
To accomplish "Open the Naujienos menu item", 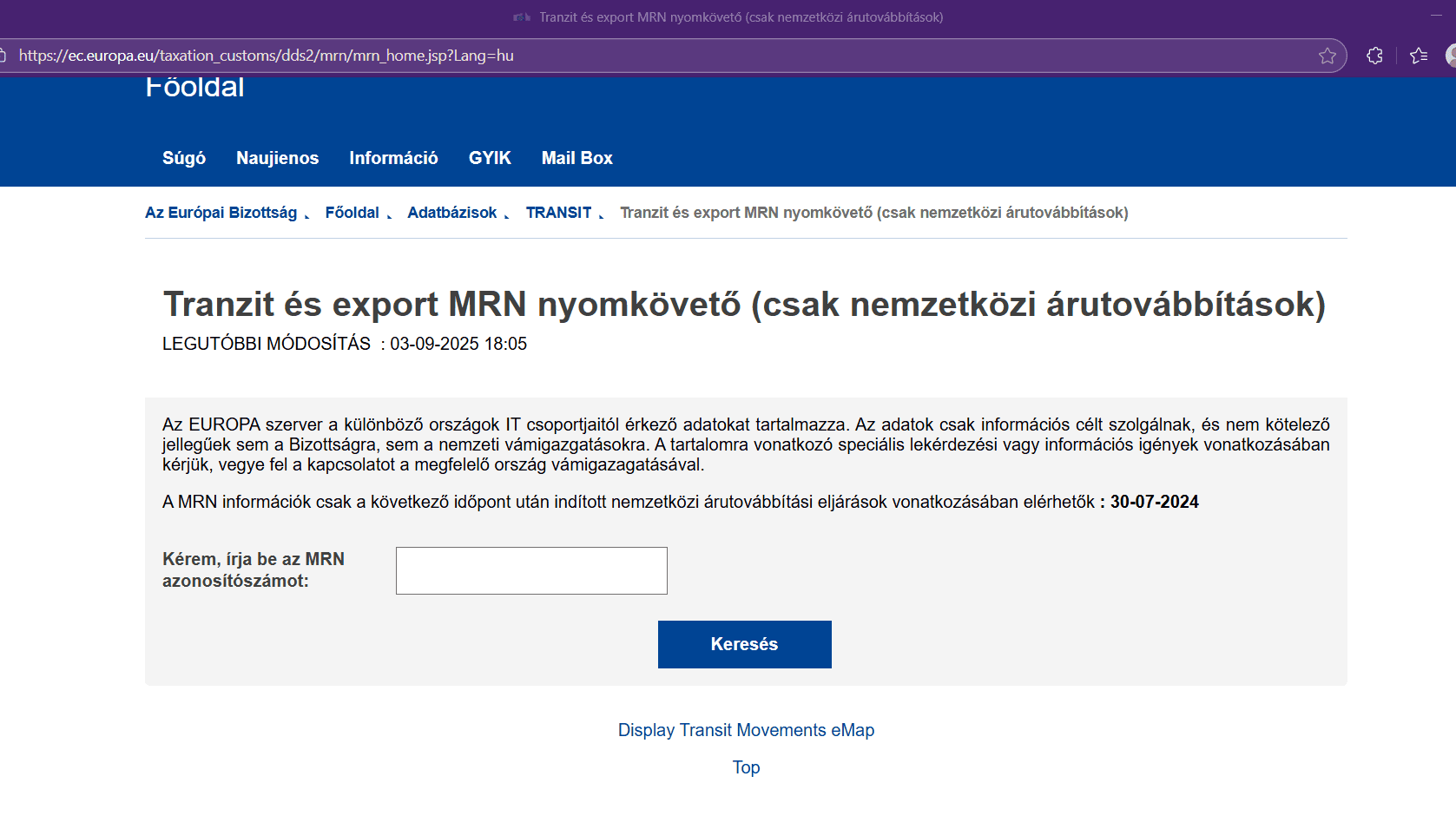I will click(277, 158).
